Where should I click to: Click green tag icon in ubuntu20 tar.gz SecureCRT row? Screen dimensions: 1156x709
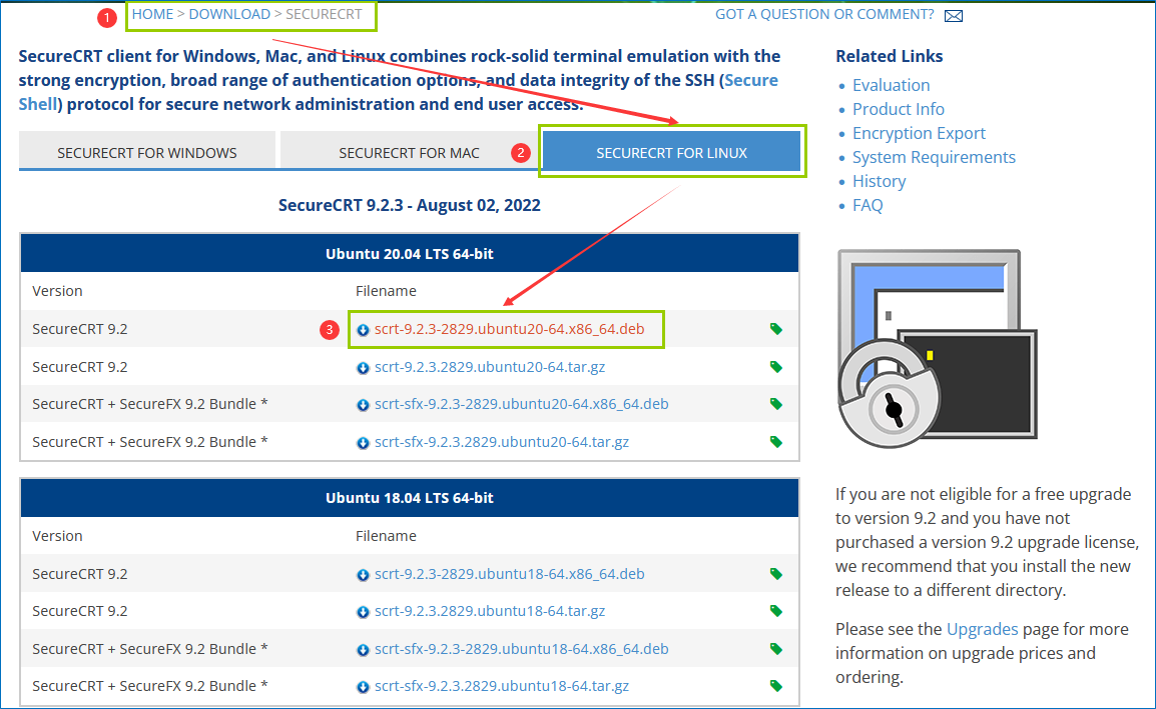pos(776,366)
